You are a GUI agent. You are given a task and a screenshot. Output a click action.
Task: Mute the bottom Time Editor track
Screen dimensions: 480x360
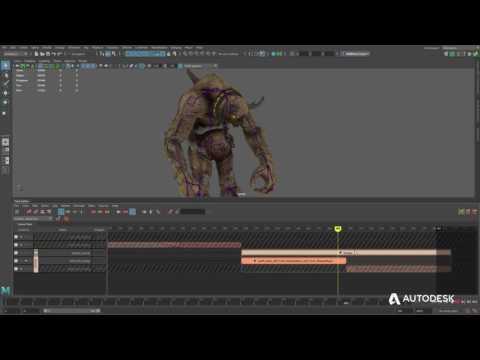[16, 269]
